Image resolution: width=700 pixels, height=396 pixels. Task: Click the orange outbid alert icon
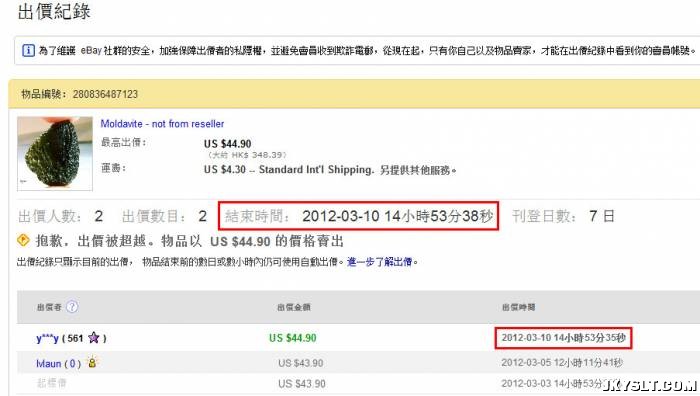[x=23, y=240]
